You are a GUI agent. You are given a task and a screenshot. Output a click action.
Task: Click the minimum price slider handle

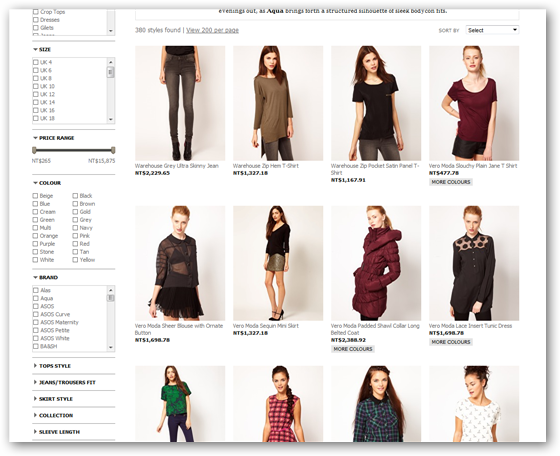[x=34, y=150]
